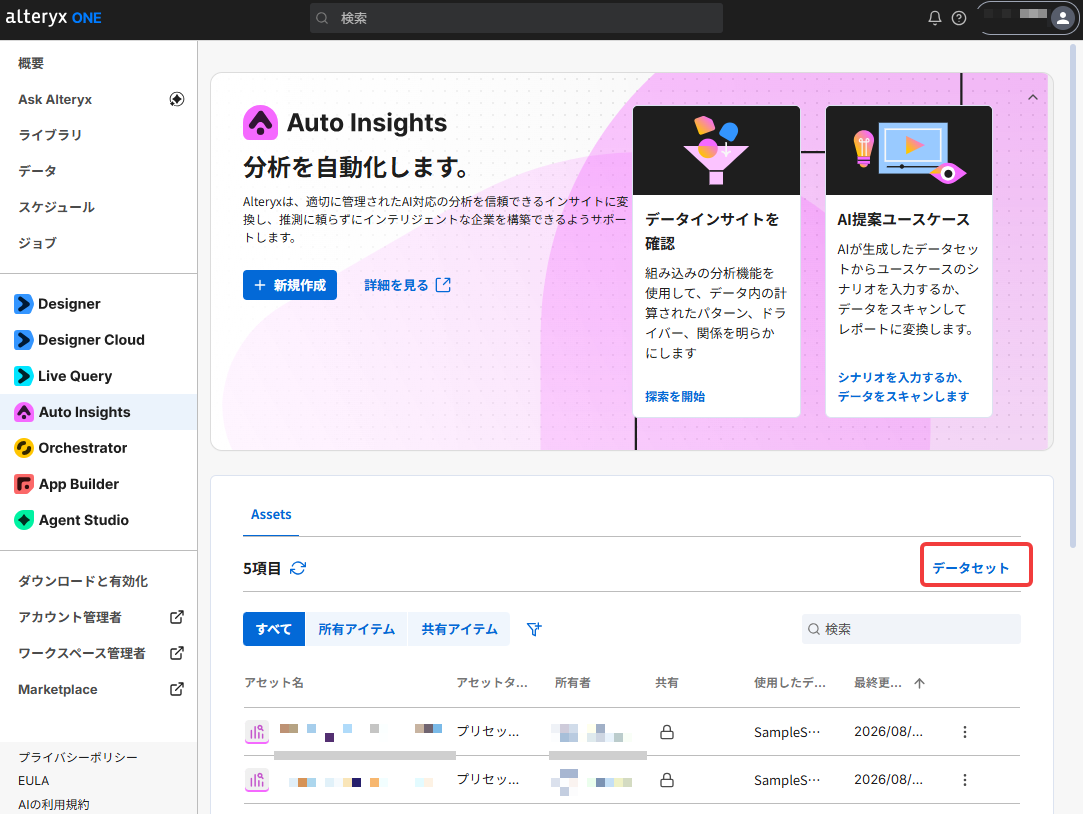Focus the assets 検索 field
Viewport: 1083px width, 814px height.
[x=911, y=629]
